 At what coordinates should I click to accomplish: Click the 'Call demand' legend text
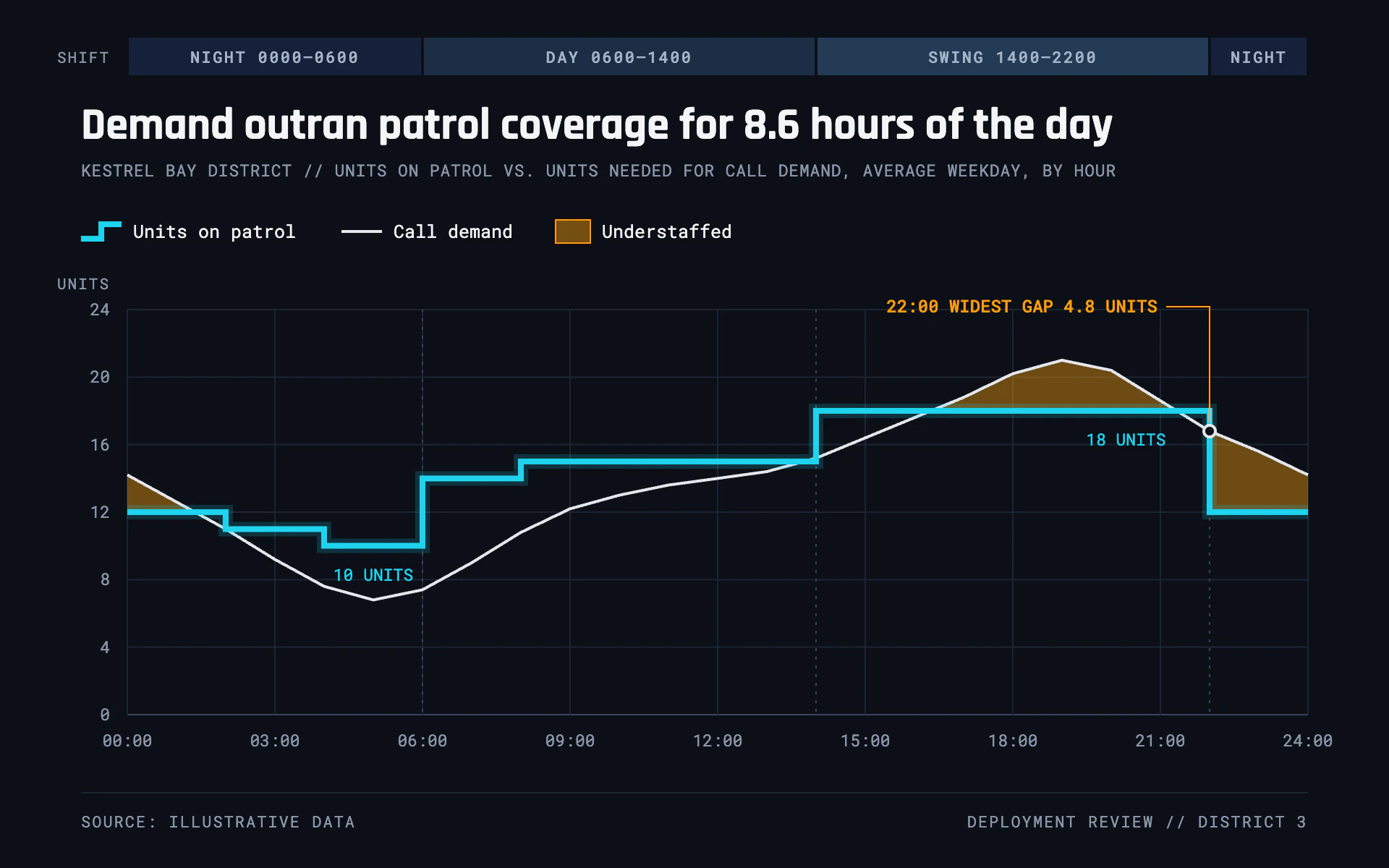coord(453,231)
